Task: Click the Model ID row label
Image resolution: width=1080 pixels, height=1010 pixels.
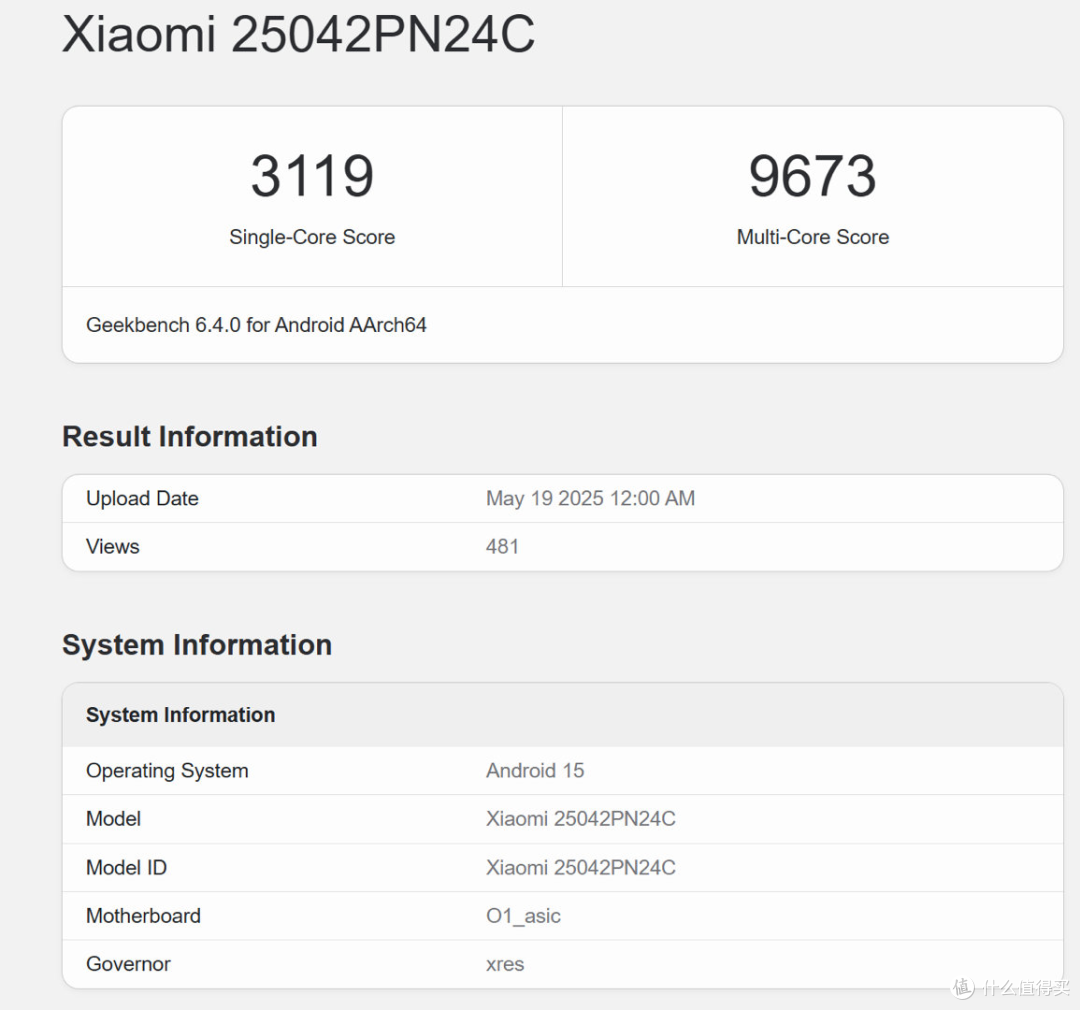Action: pyautogui.click(x=126, y=867)
